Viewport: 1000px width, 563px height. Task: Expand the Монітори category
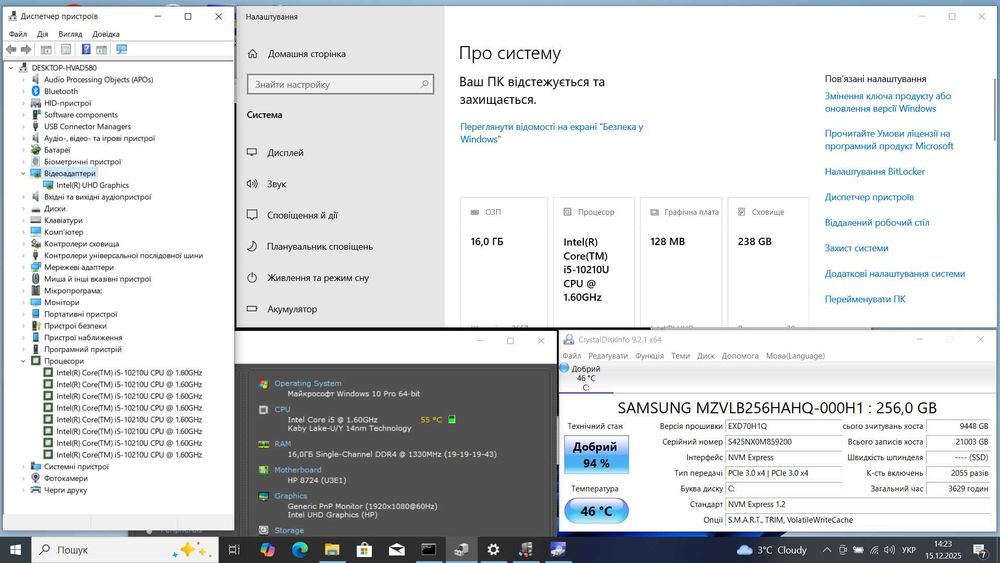click(24, 302)
